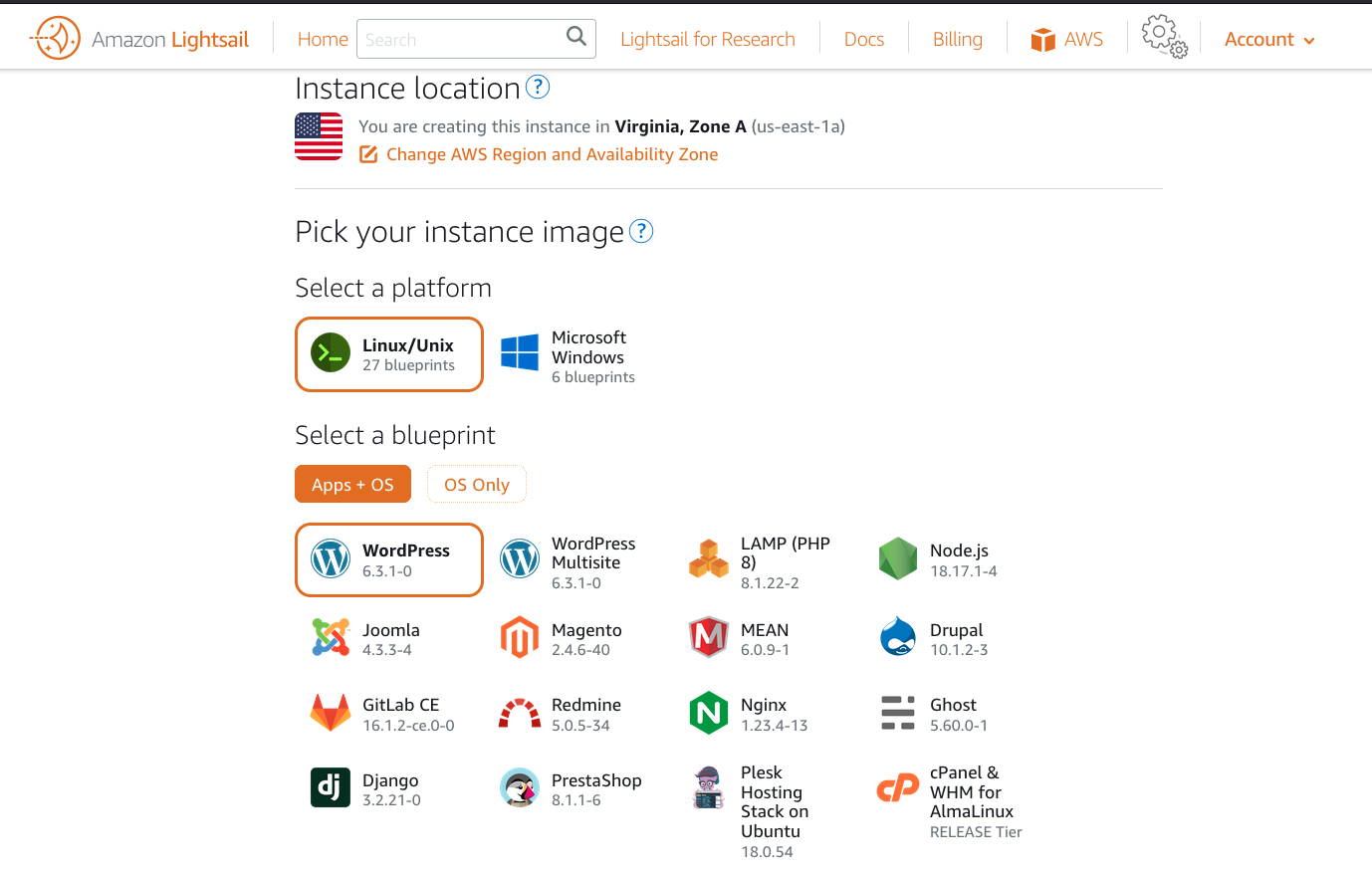Open the settings gear icon

[1164, 36]
